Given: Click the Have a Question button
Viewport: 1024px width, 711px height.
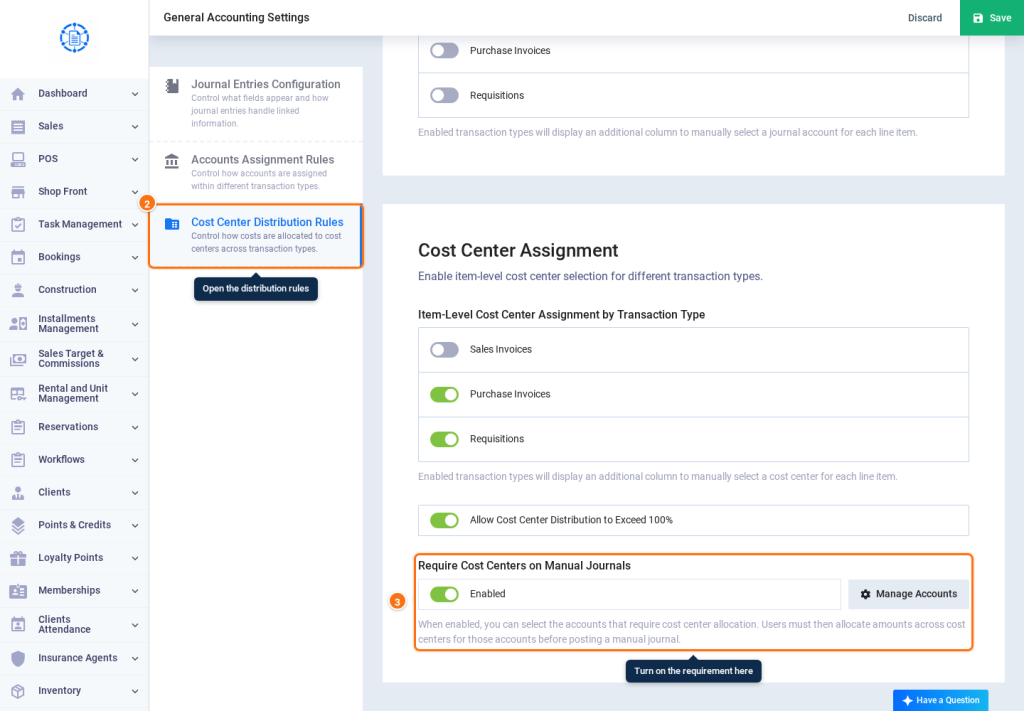Looking at the screenshot, I should coord(940,700).
